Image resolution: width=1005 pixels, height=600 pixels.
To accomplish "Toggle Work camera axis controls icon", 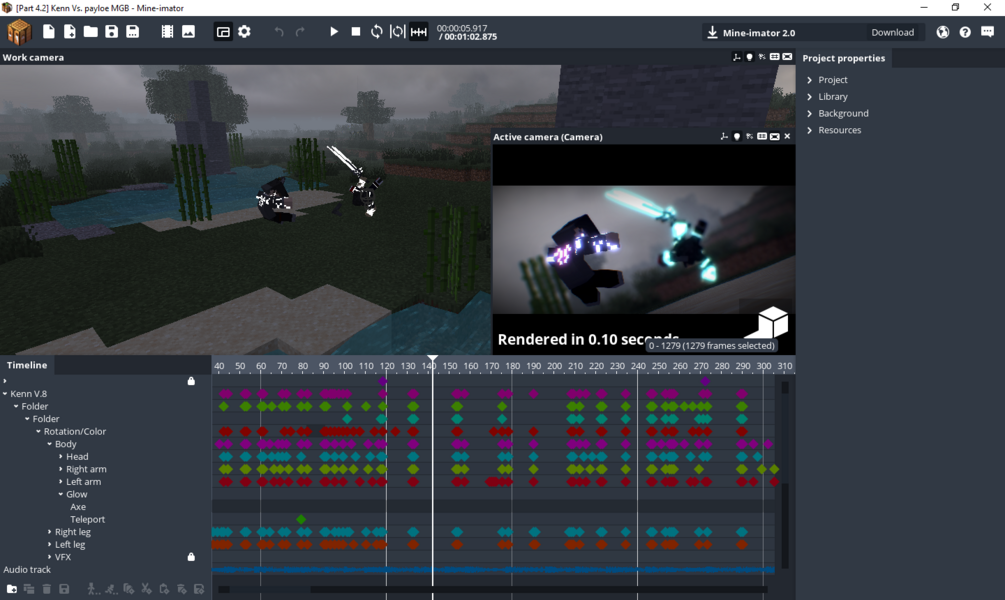I will pyautogui.click(x=736, y=57).
